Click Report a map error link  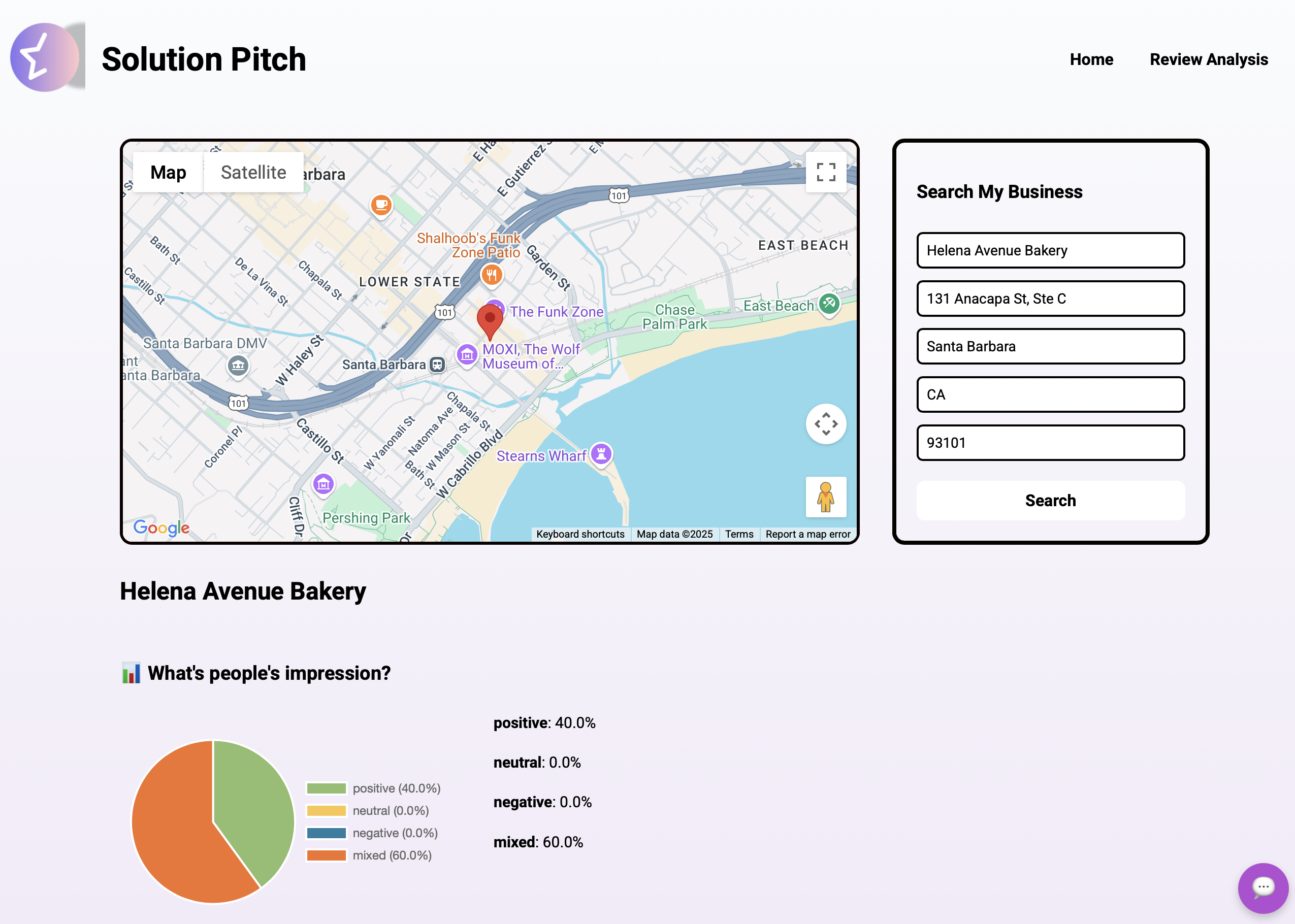coord(807,534)
